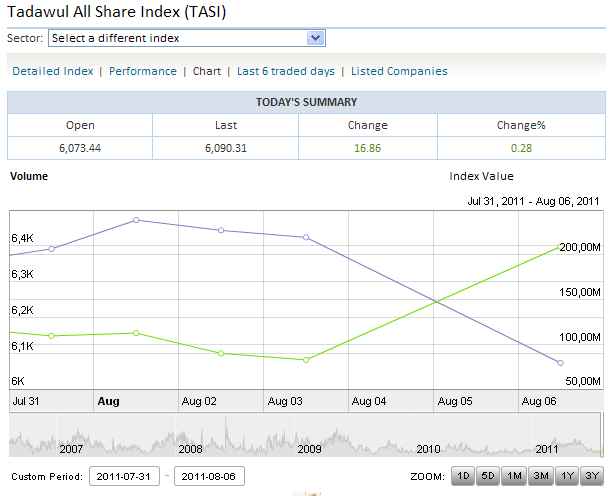Click the 2009 area in the history overview

(x=309, y=449)
